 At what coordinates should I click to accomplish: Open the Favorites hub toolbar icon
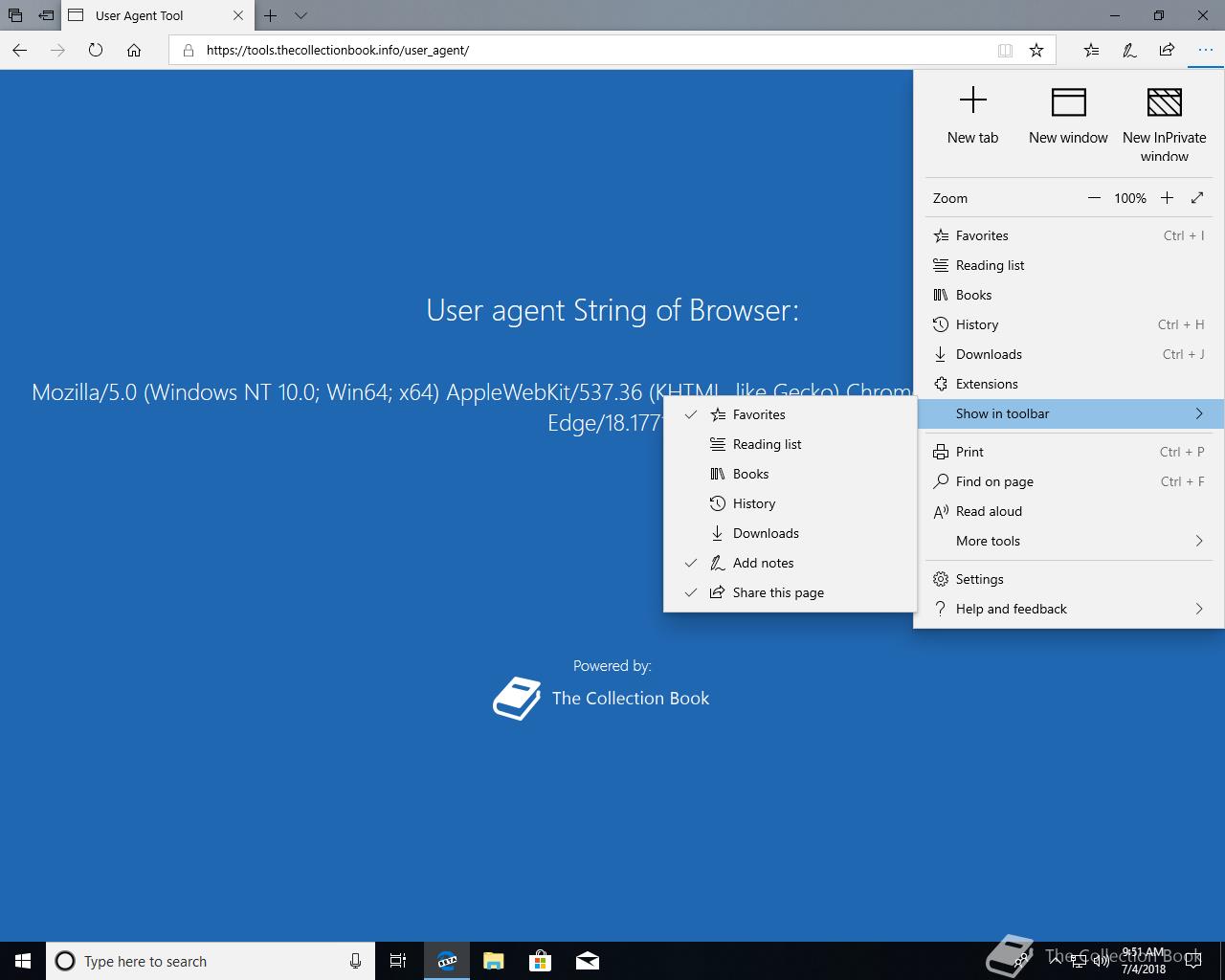(x=1091, y=50)
